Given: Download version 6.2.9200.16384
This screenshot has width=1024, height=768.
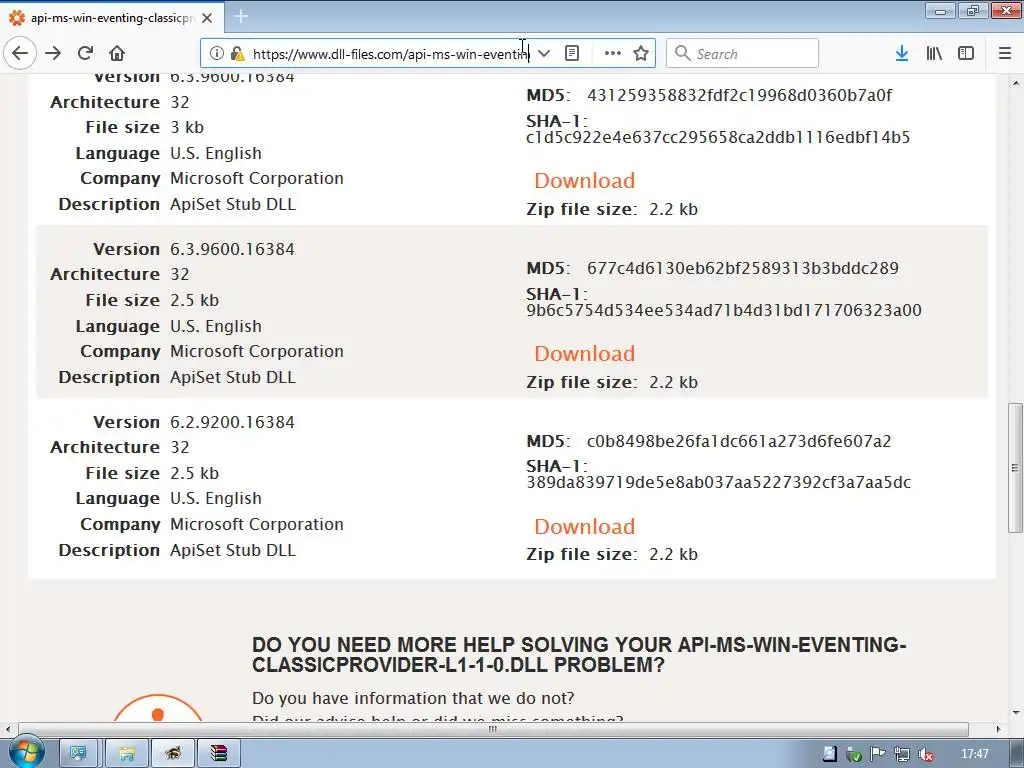Looking at the screenshot, I should (584, 526).
